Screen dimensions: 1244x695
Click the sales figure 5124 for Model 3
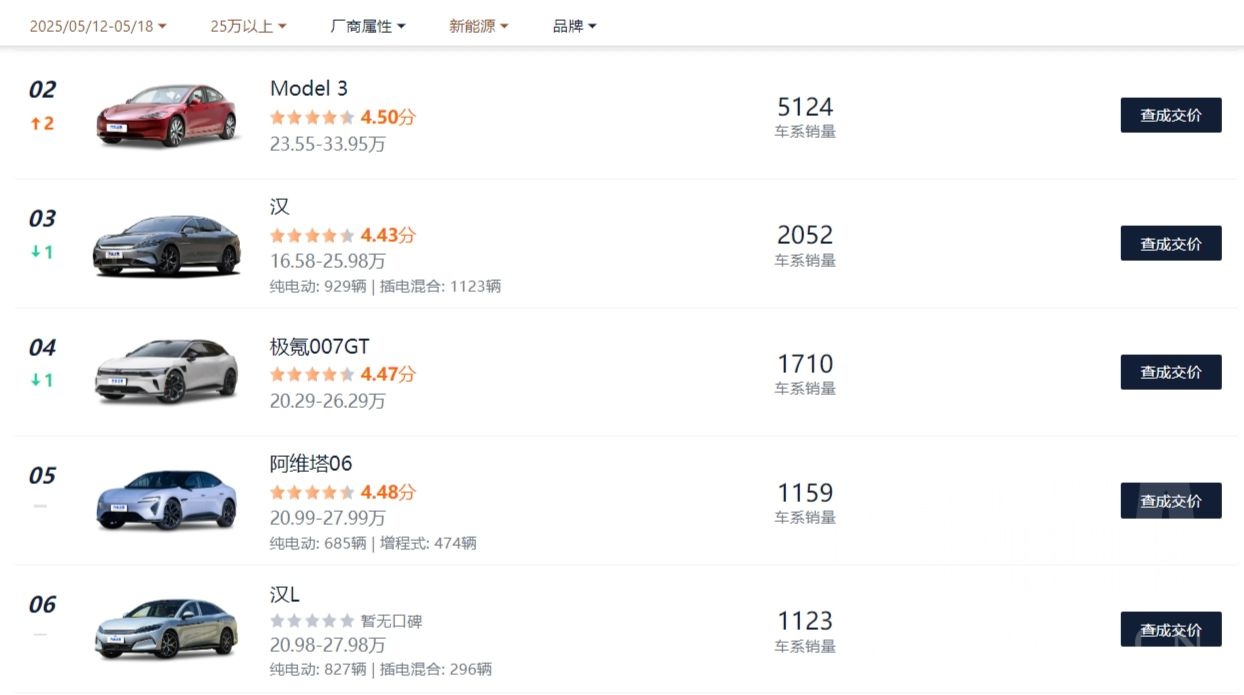(804, 106)
